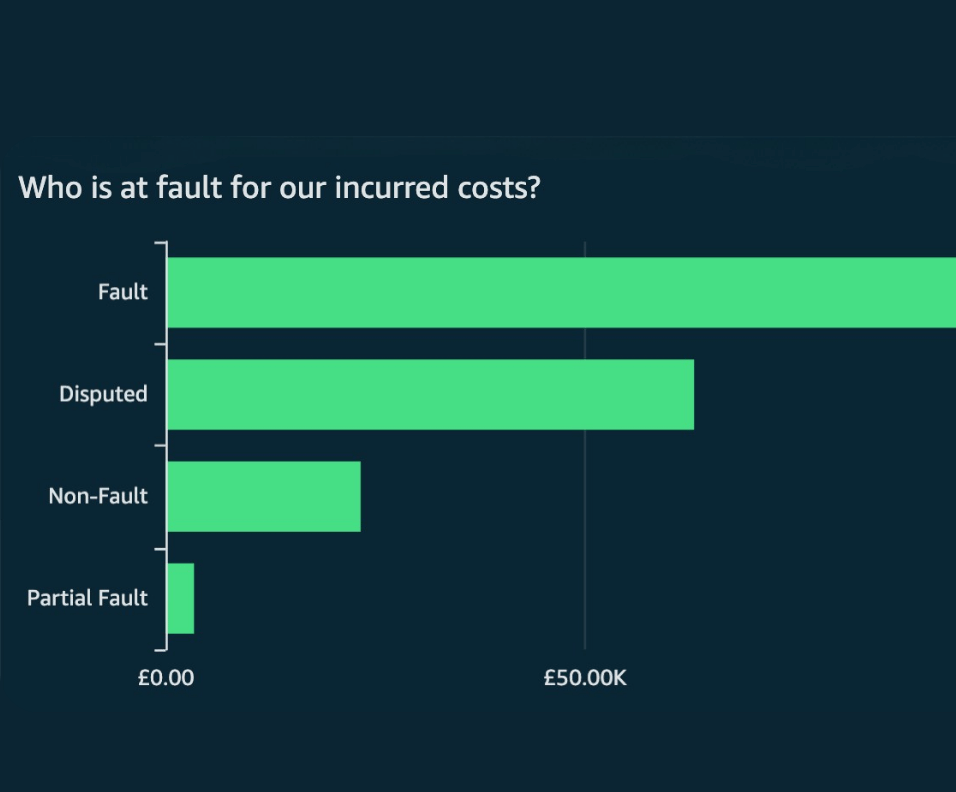956x792 pixels.
Task: Click the tick mark between Disputed and Non-Fault
Action: click(x=160, y=445)
